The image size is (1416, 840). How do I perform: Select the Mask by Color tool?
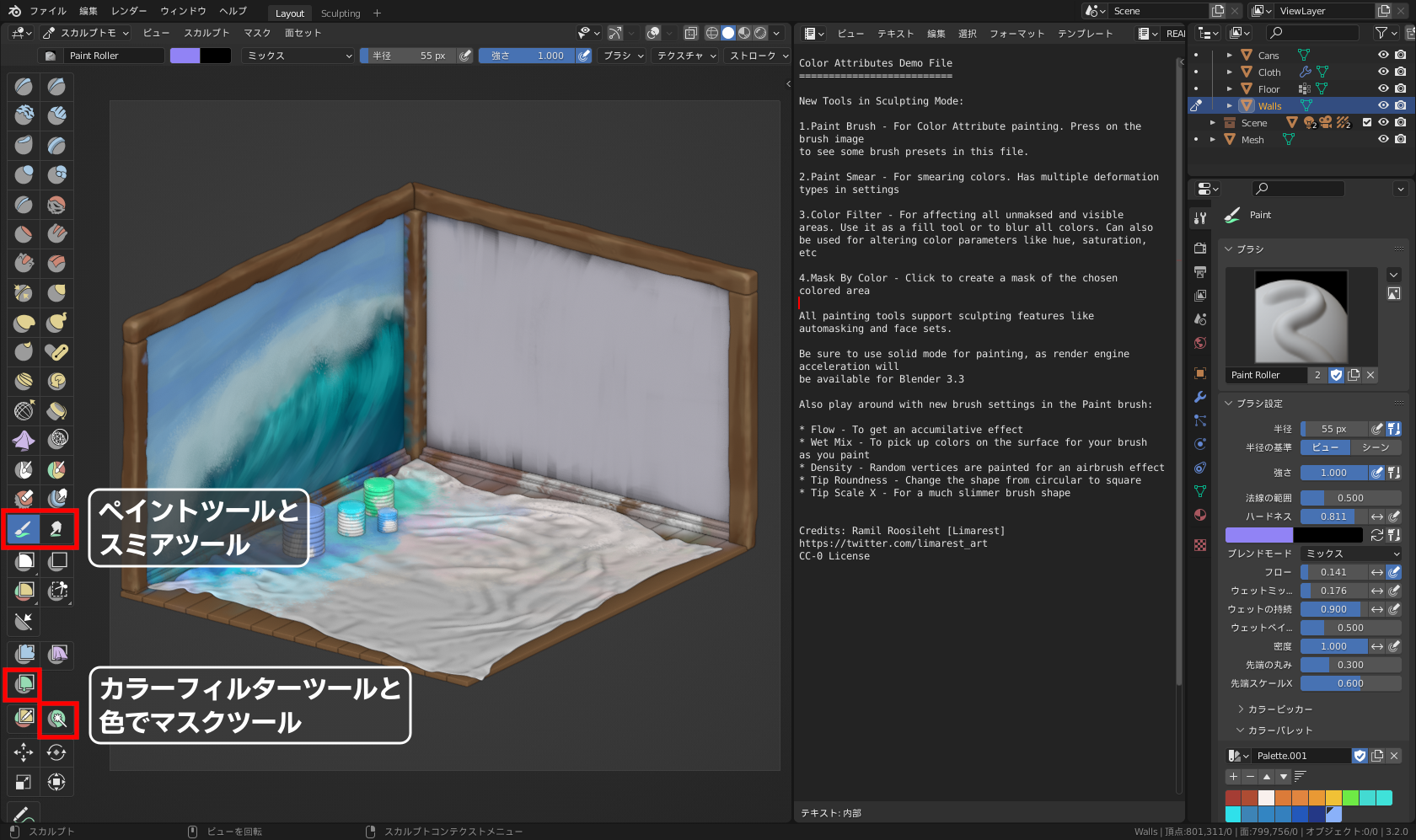57,720
